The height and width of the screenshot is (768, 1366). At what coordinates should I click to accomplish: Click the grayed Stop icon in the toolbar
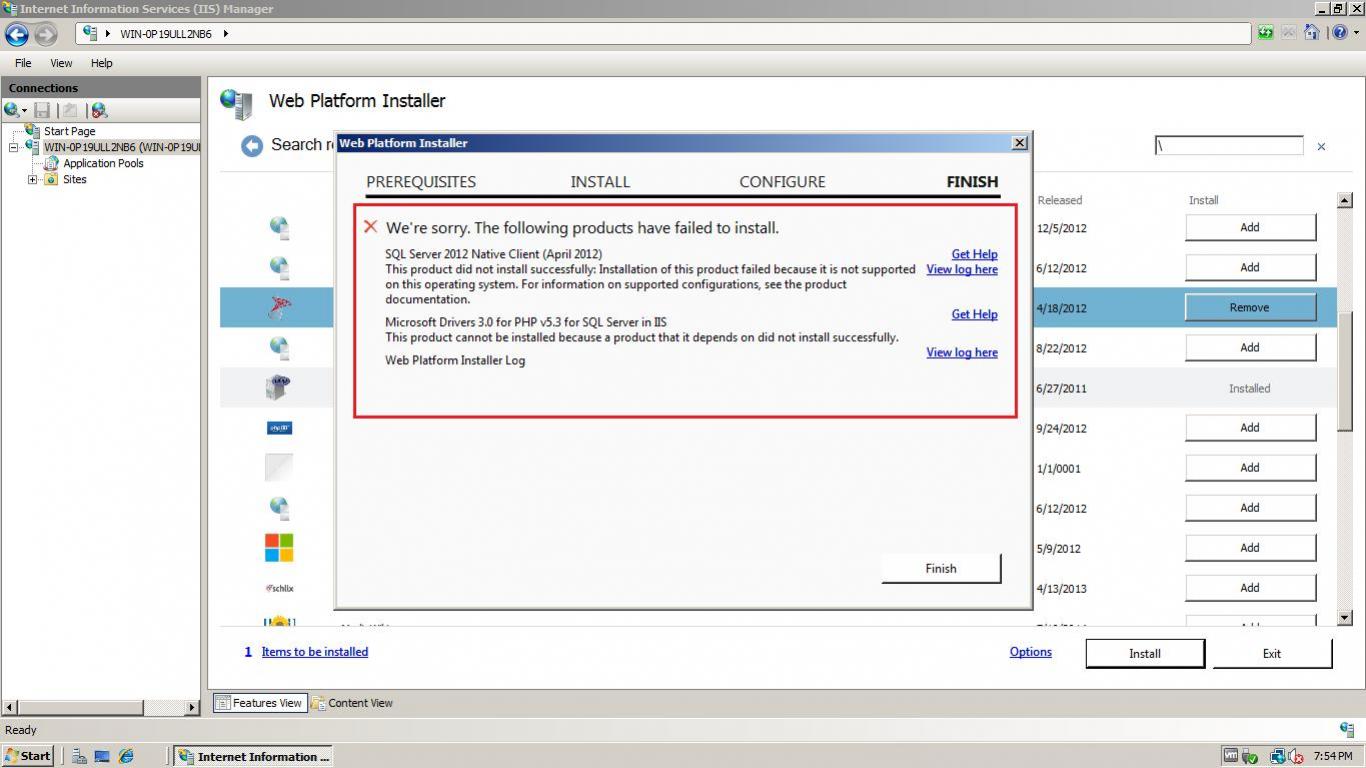[x=1288, y=33]
